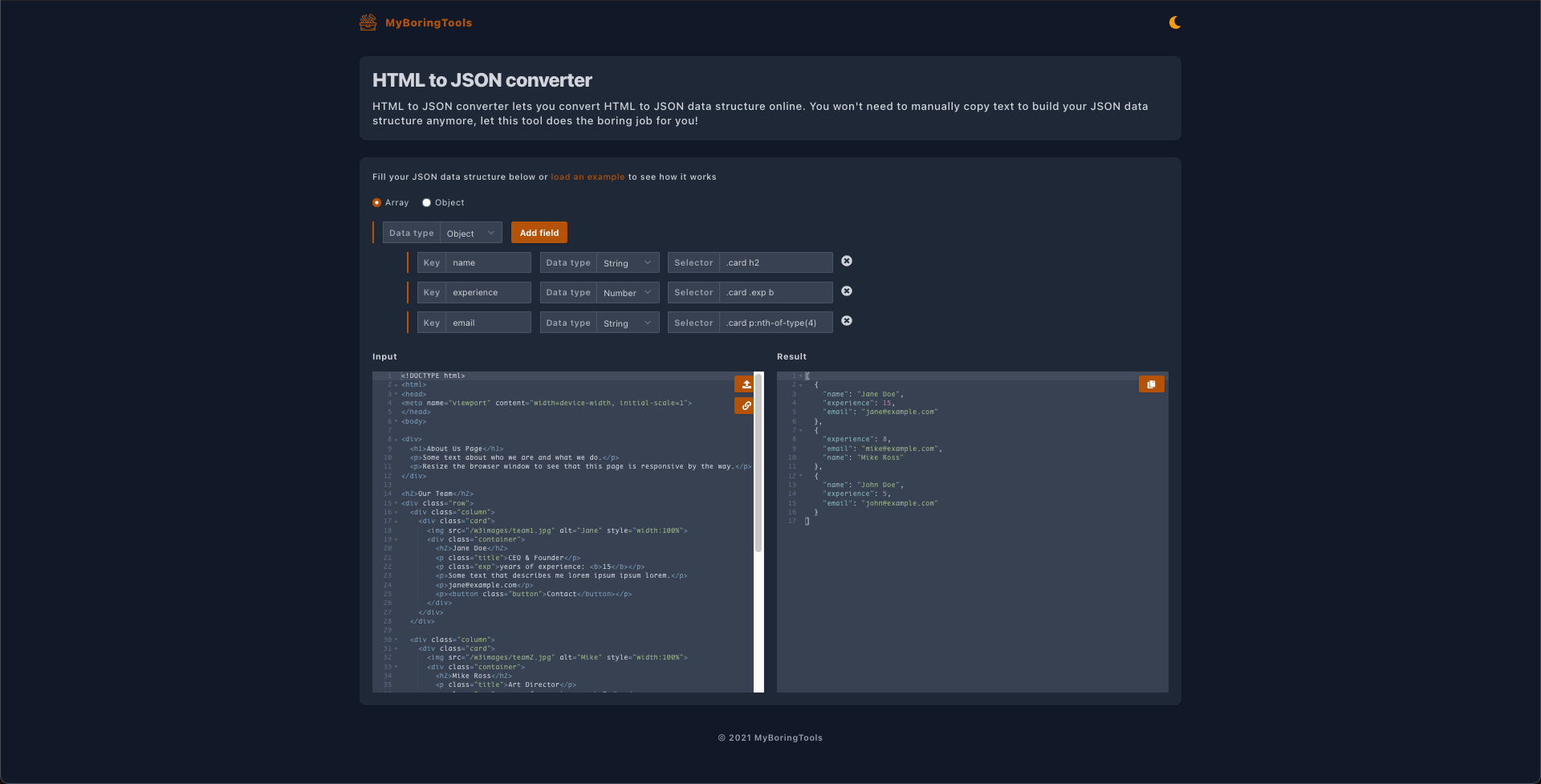1541x784 pixels.
Task: Remove the email field with X icon
Action: (847, 321)
